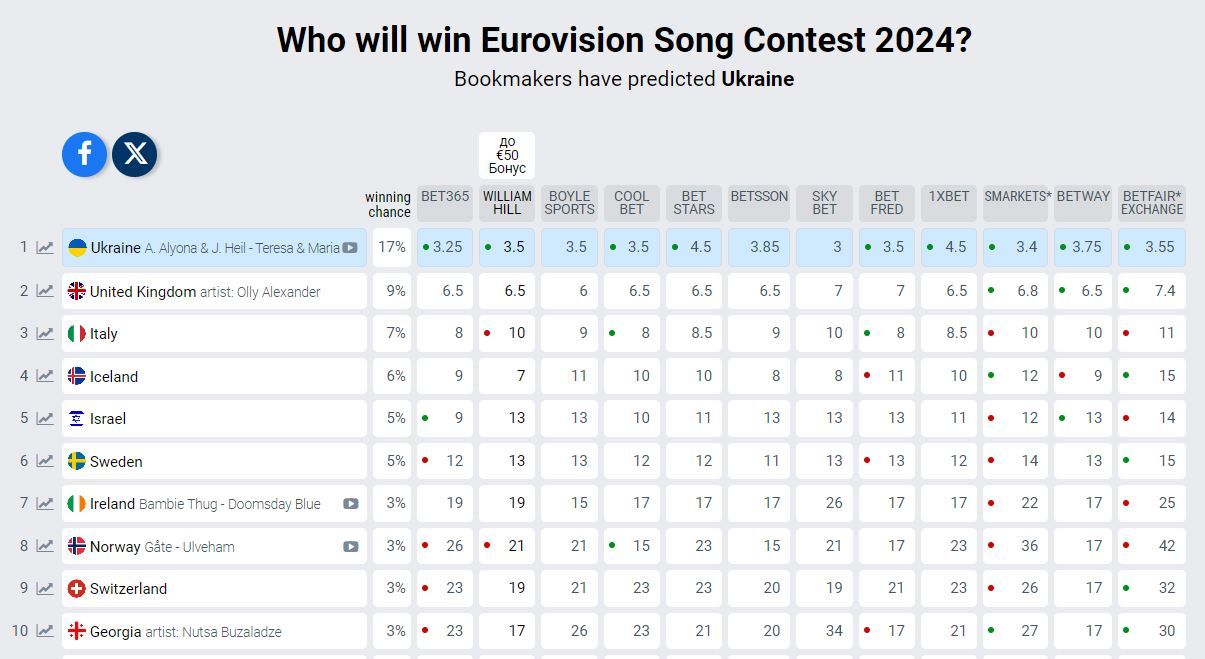Viewport: 1205px width, 659px height.
Task: Share the page on Facebook
Action: tap(85, 154)
